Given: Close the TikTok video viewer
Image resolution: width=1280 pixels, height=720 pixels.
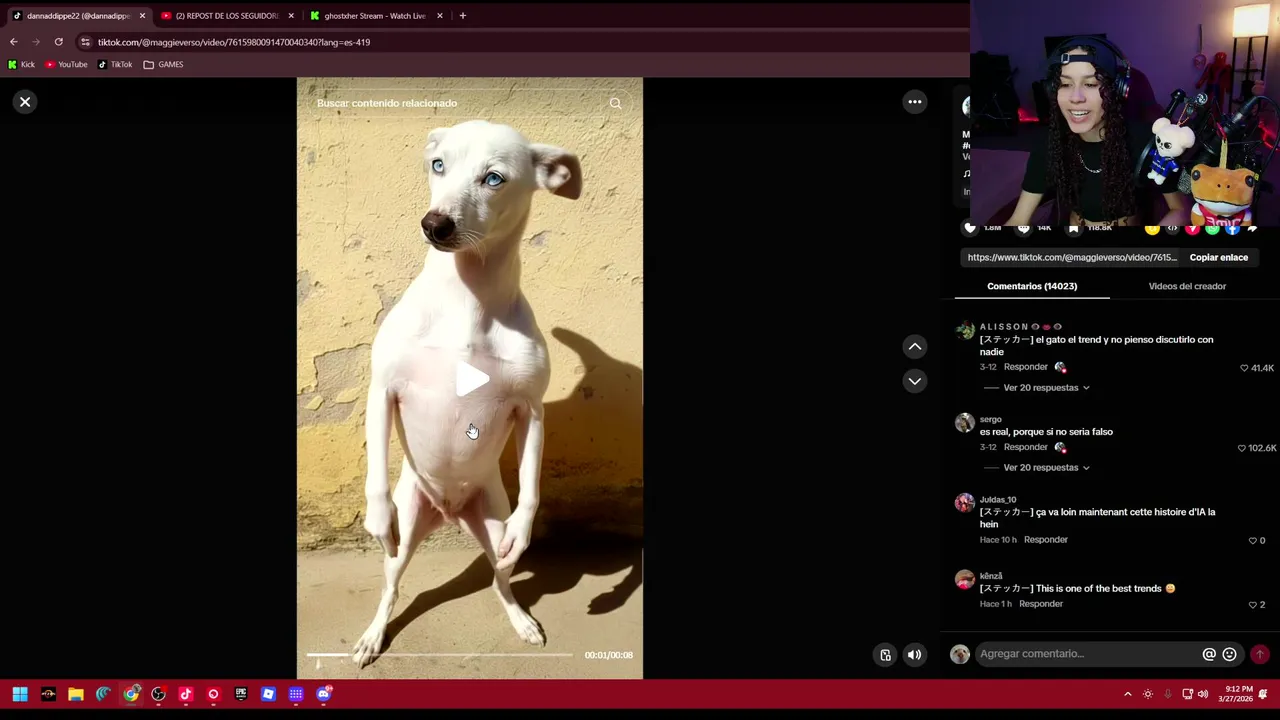Looking at the screenshot, I should (25, 102).
